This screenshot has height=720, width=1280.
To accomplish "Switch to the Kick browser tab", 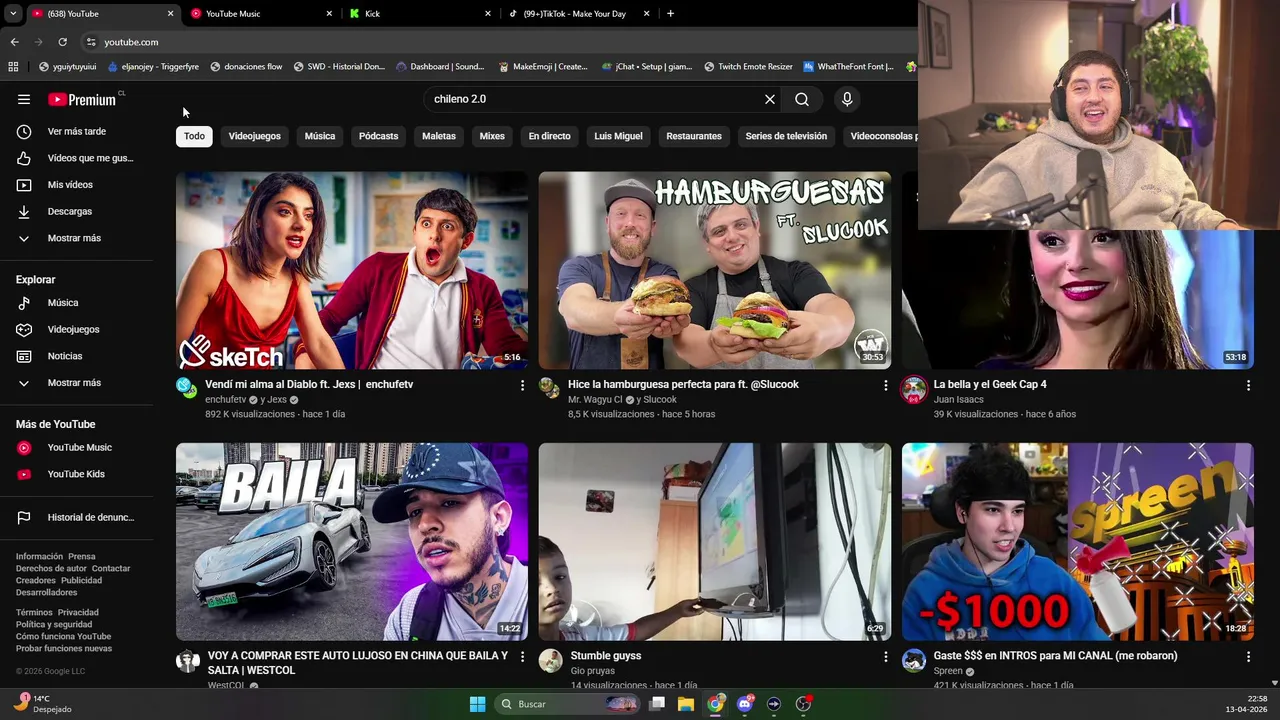I will (420, 14).
